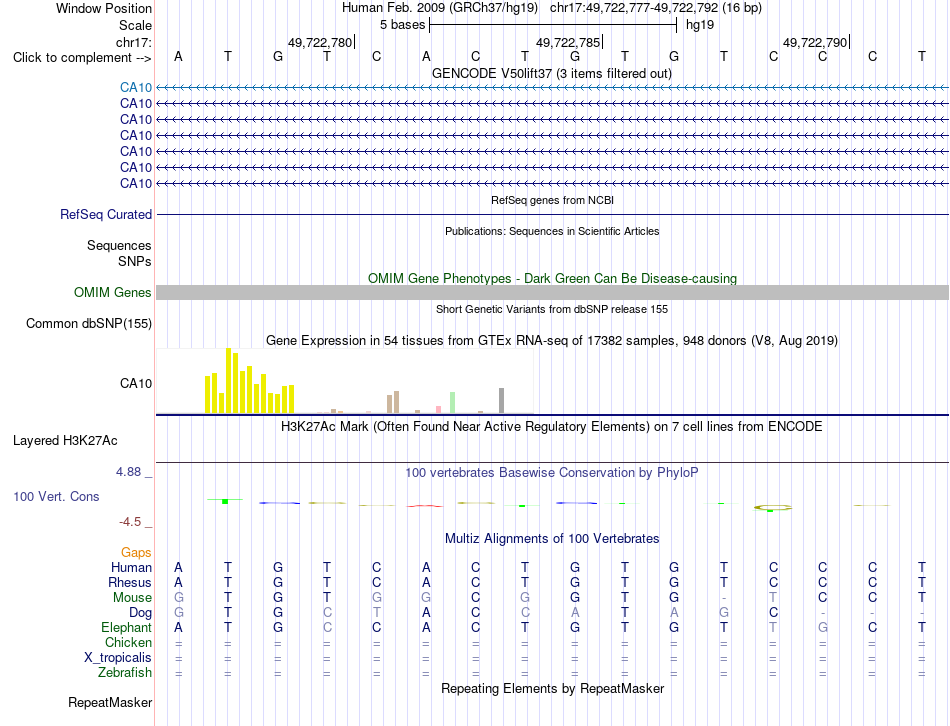Viewport: 950px width, 726px height.
Task: Click the Common dbSNP(155) track label
Action: tap(88, 324)
